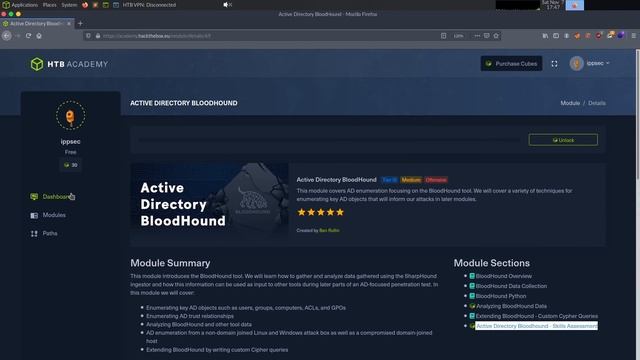Open Dashboard from the sidebar
This screenshot has width=640, height=360.
coord(57,197)
